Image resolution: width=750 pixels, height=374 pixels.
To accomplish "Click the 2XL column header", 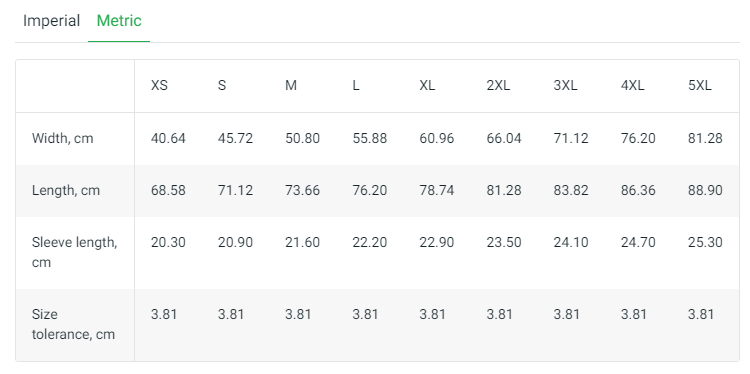I will tap(498, 86).
